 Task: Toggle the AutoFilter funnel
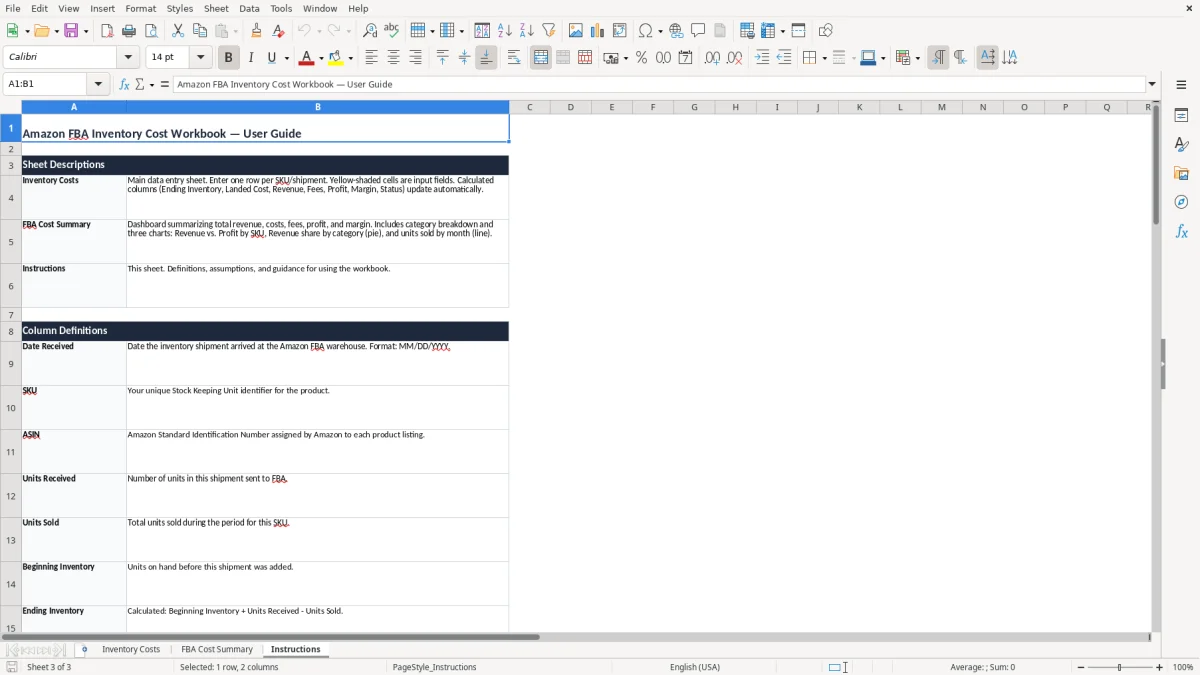point(548,31)
